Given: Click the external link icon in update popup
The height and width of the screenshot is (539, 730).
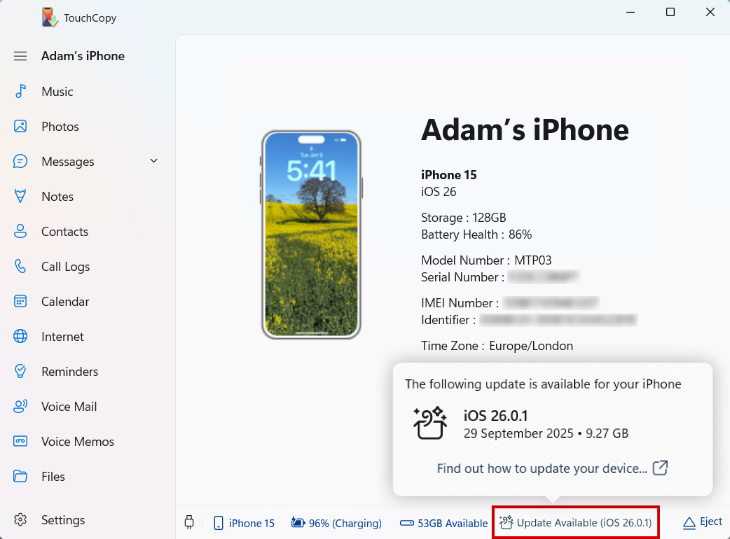Looking at the screenshot, I should click(660, 468).
